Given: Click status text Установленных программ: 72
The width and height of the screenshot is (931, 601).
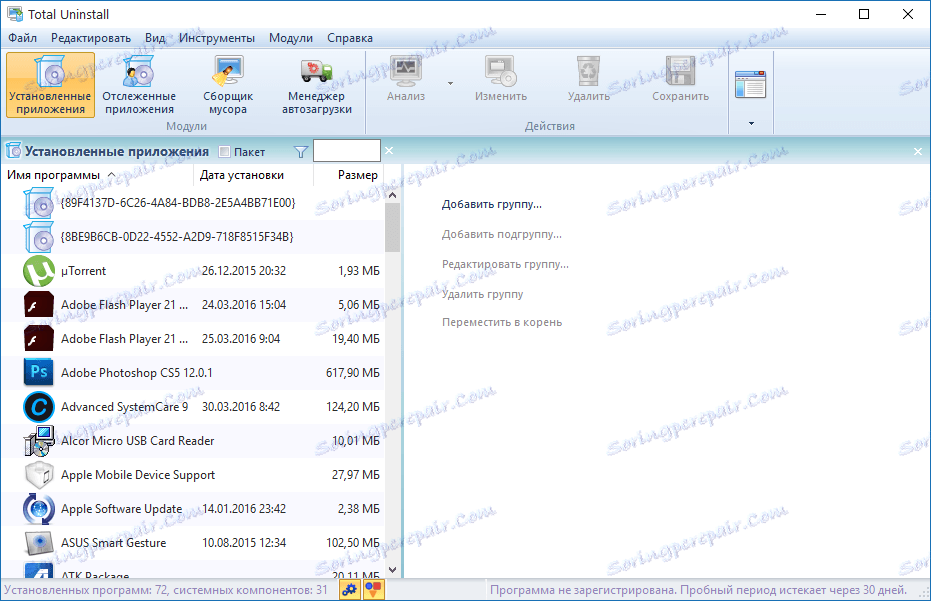Looking at the screenshot, I should tap(86, 590).
